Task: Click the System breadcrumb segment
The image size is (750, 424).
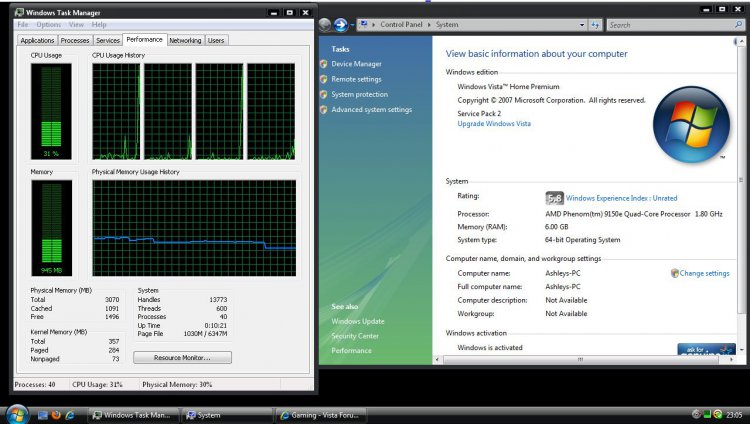Action: tap(447, 24)
